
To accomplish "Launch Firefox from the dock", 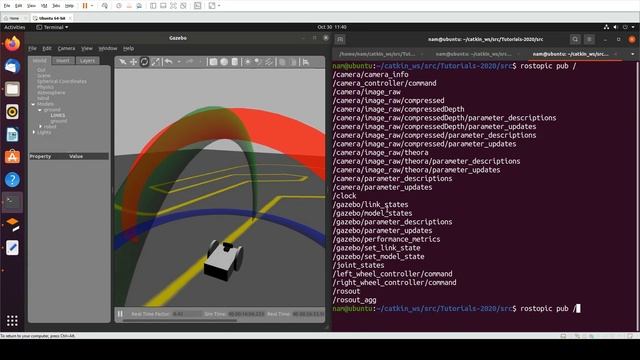I will point(12,43).
